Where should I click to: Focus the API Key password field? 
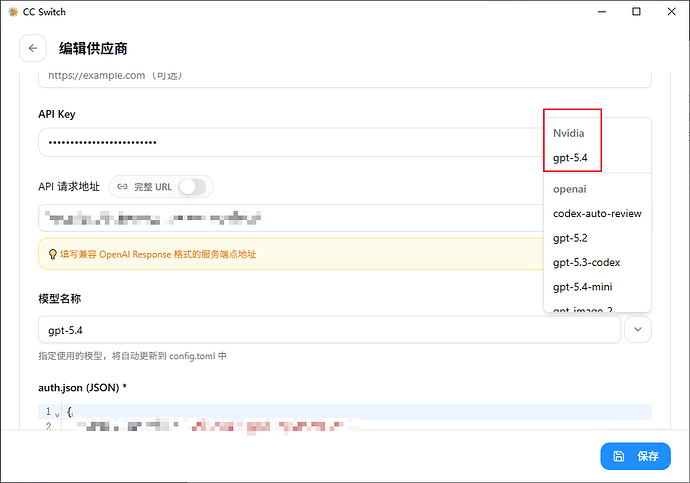291,142
